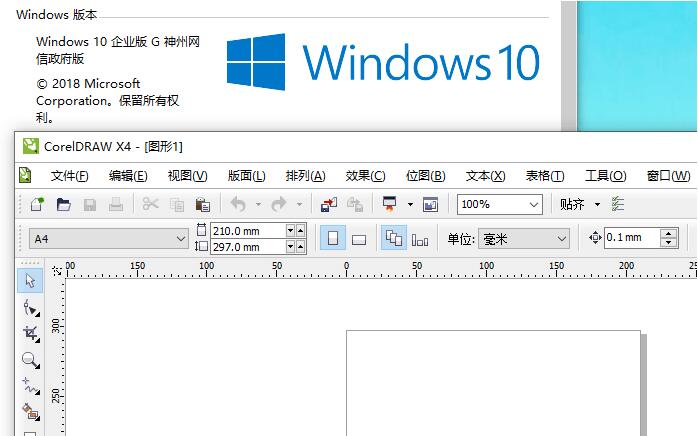
Task: Click the New document icon
Action: pyautogui.click(x=37, y=204)
